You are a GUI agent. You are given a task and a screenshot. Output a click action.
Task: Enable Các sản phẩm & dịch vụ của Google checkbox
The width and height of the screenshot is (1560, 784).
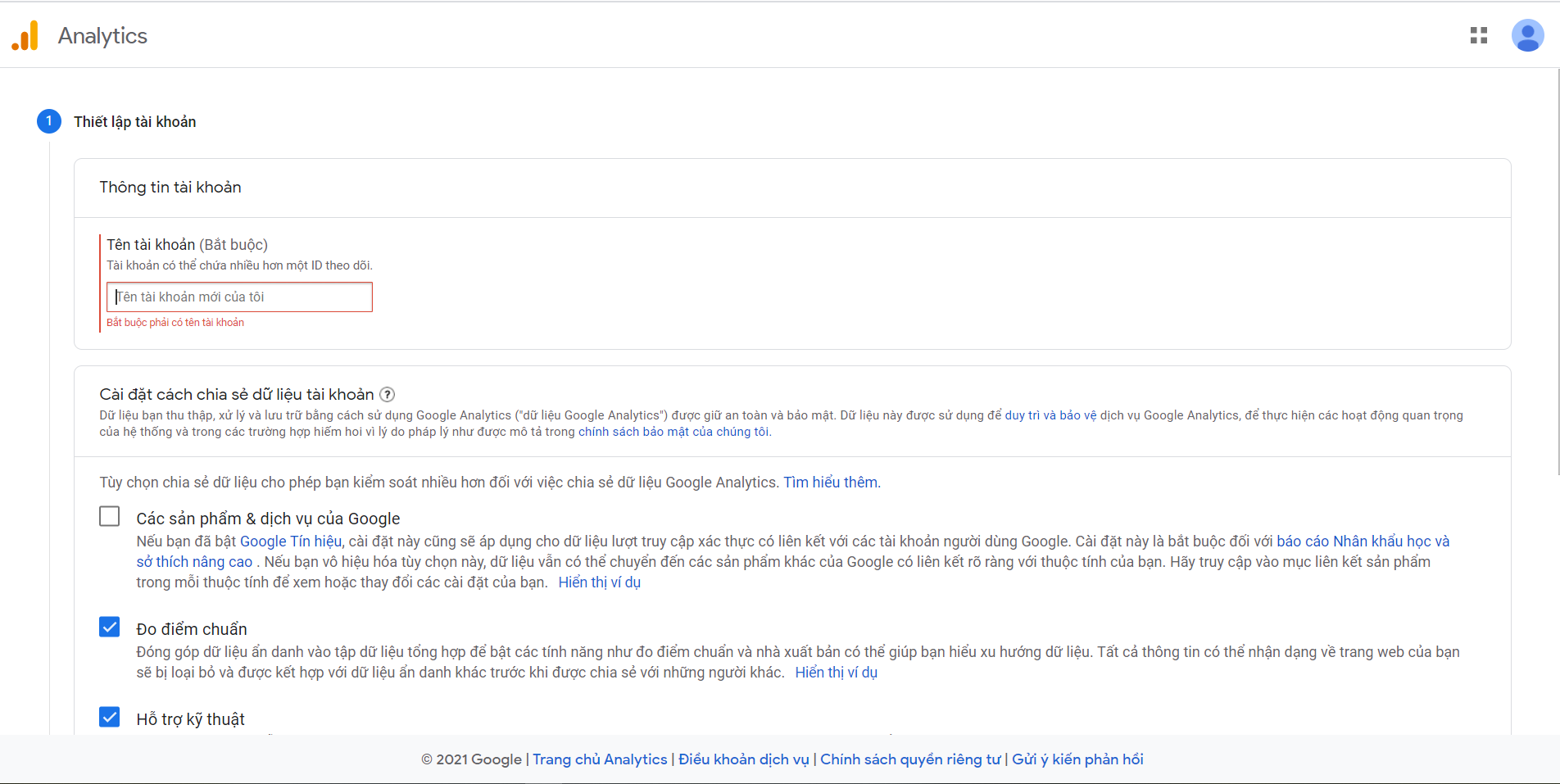point(109,516)
